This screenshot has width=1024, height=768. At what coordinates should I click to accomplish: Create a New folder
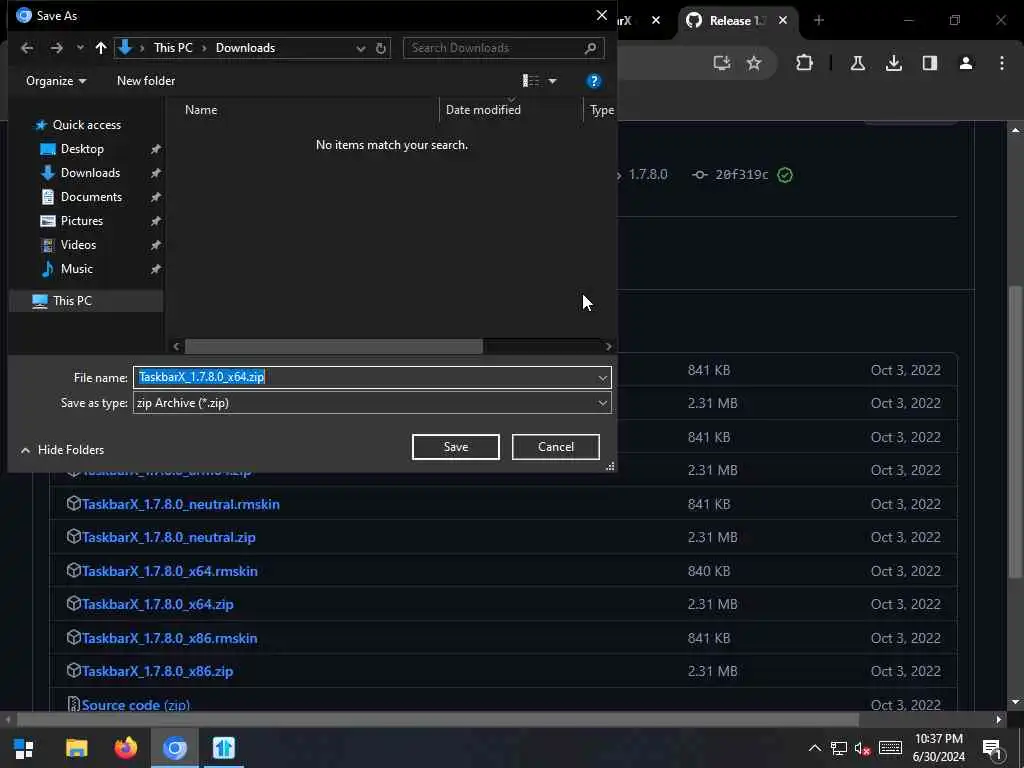[146, 81]
